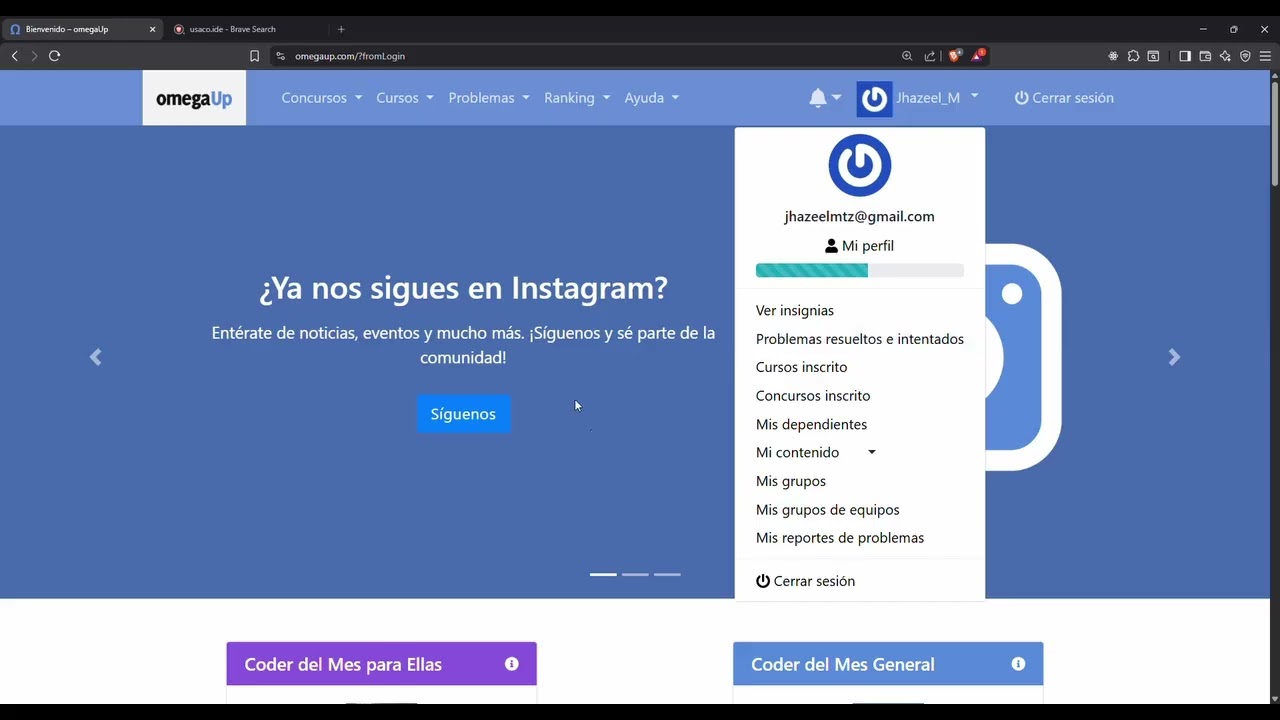This screenshot has width=1280, height=720.
Task: Click the Jhazeel_M avatar in navbar
Action: coord(874,98)
